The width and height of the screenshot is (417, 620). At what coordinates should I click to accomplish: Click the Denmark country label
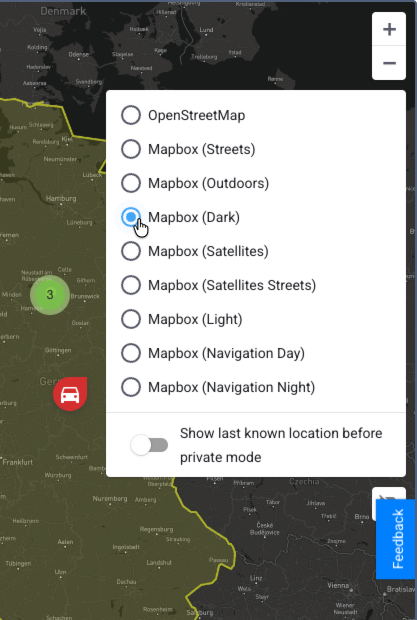pos(63,11)
